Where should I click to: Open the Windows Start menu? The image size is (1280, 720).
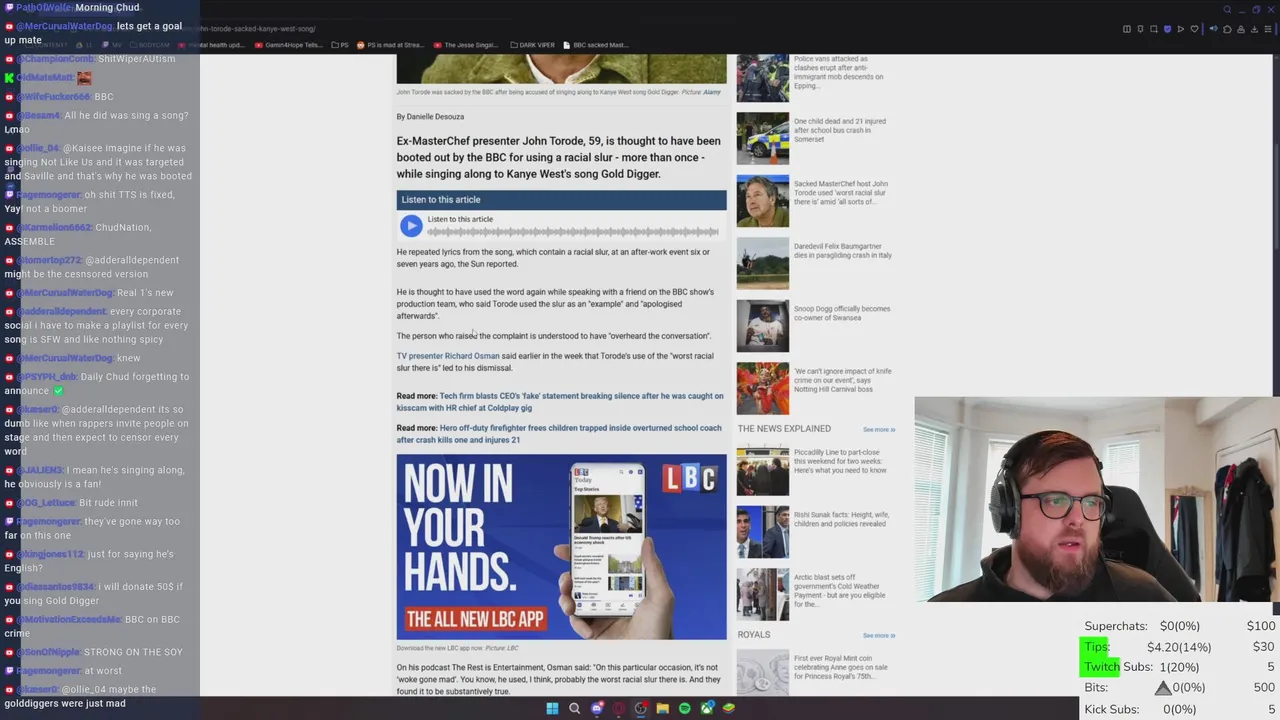click(x=552, y=708)
